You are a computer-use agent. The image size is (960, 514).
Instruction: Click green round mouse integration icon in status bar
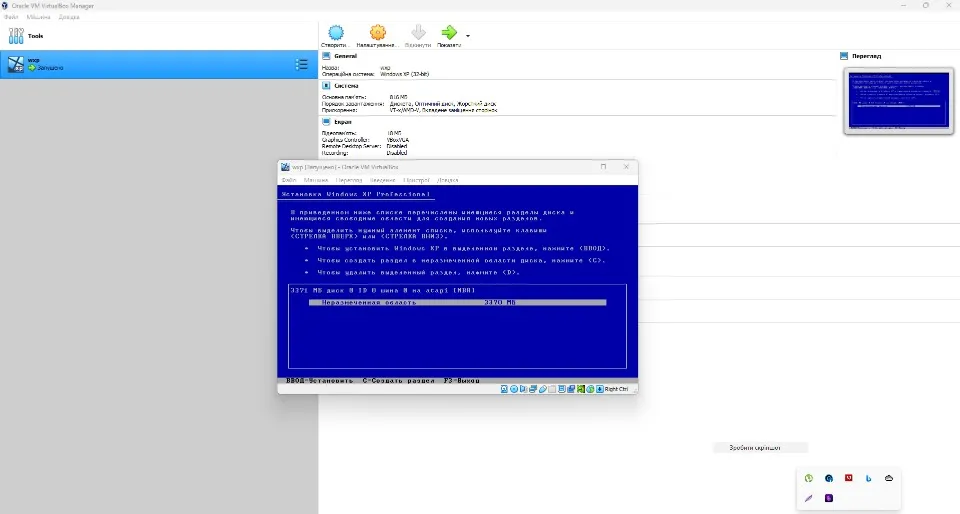pyautogui.click(x=590, y=389)
